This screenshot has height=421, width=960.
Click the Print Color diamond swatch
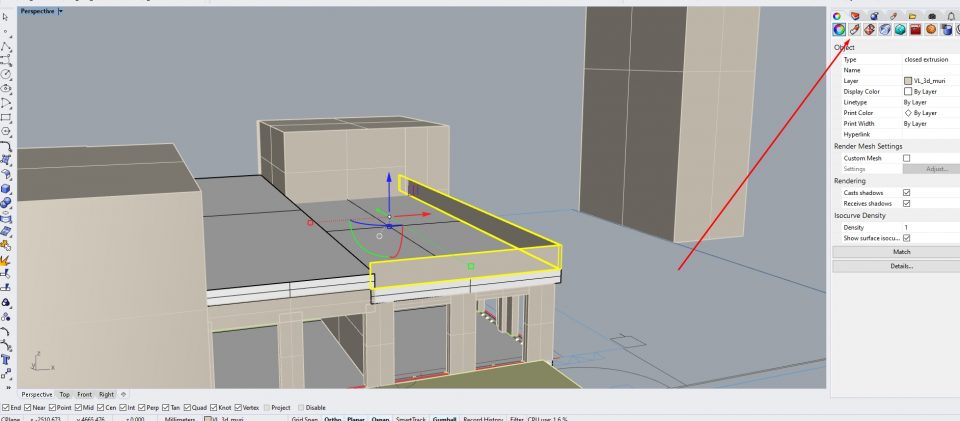point(907,113)
